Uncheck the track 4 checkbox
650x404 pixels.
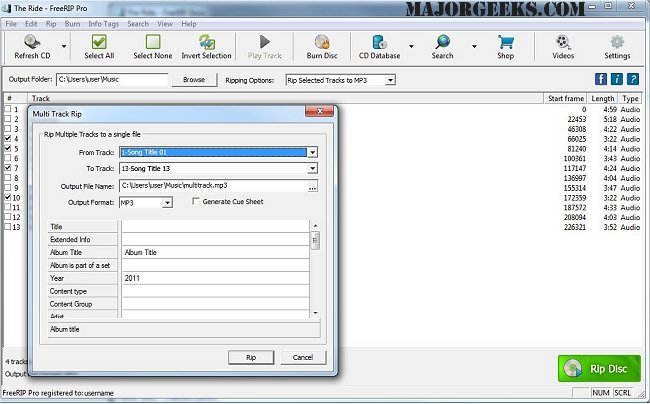(7, 138)
